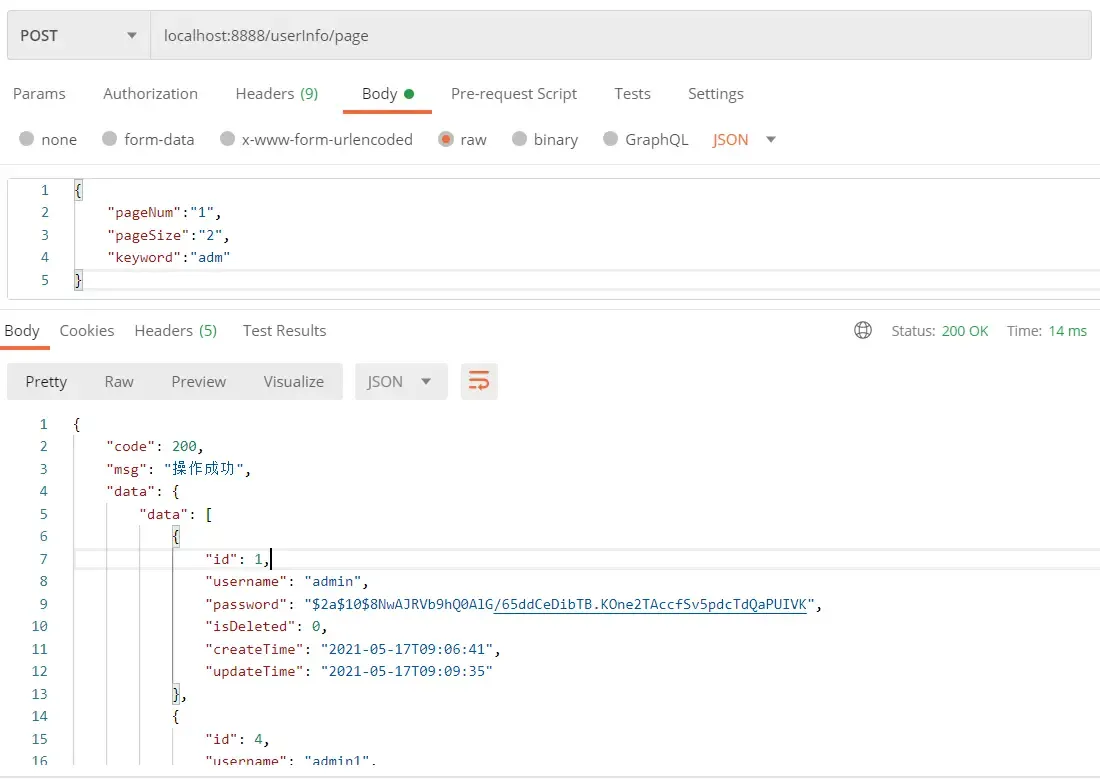This screenshot has height=779, width=1100.
Task: Open the JSON body format dropdown
Action: [x=743, y=140]
